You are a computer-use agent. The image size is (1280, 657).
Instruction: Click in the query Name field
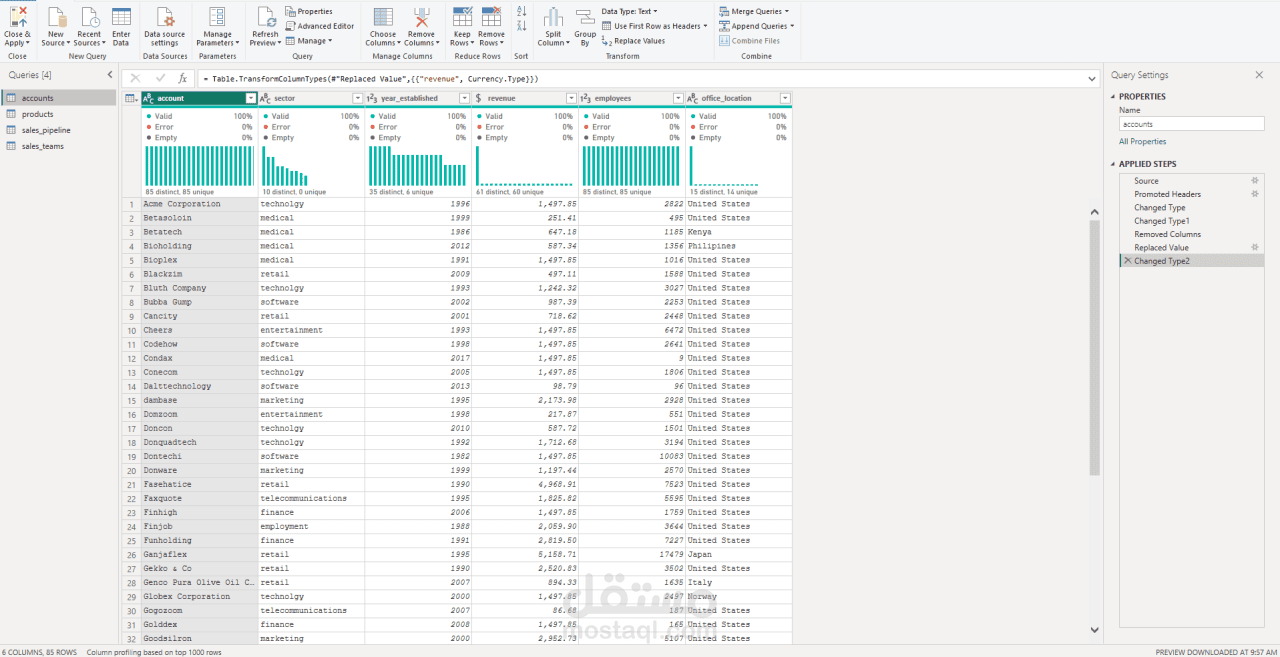1191,124
